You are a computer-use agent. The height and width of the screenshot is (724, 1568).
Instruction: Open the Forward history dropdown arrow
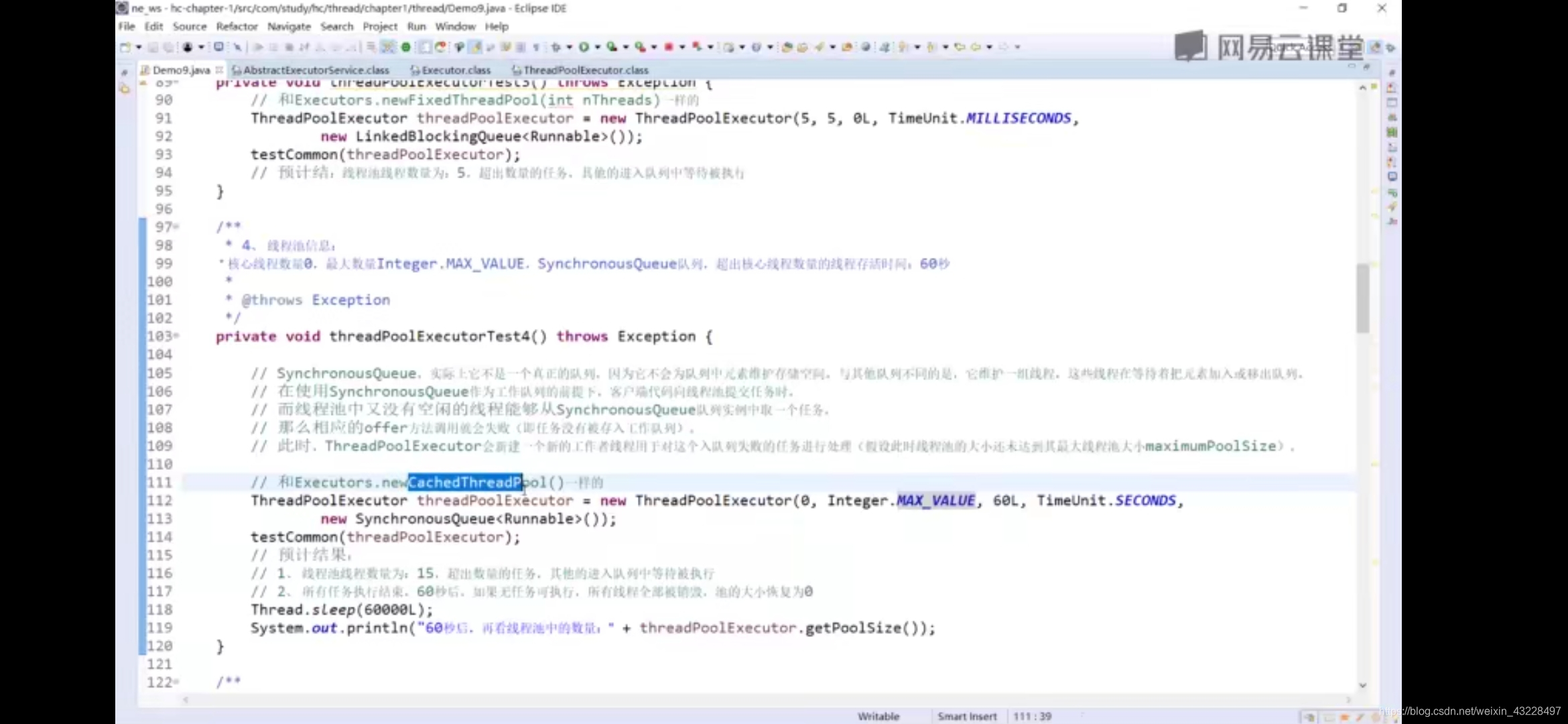pos(1017,47)
